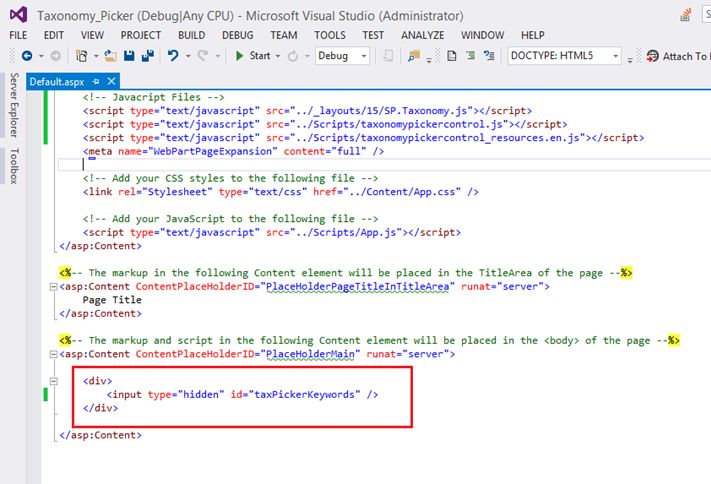711x484 pixels.
Task: Click the toolbar overflow arrow after DOCTYPE box
Action: (630, 59)
